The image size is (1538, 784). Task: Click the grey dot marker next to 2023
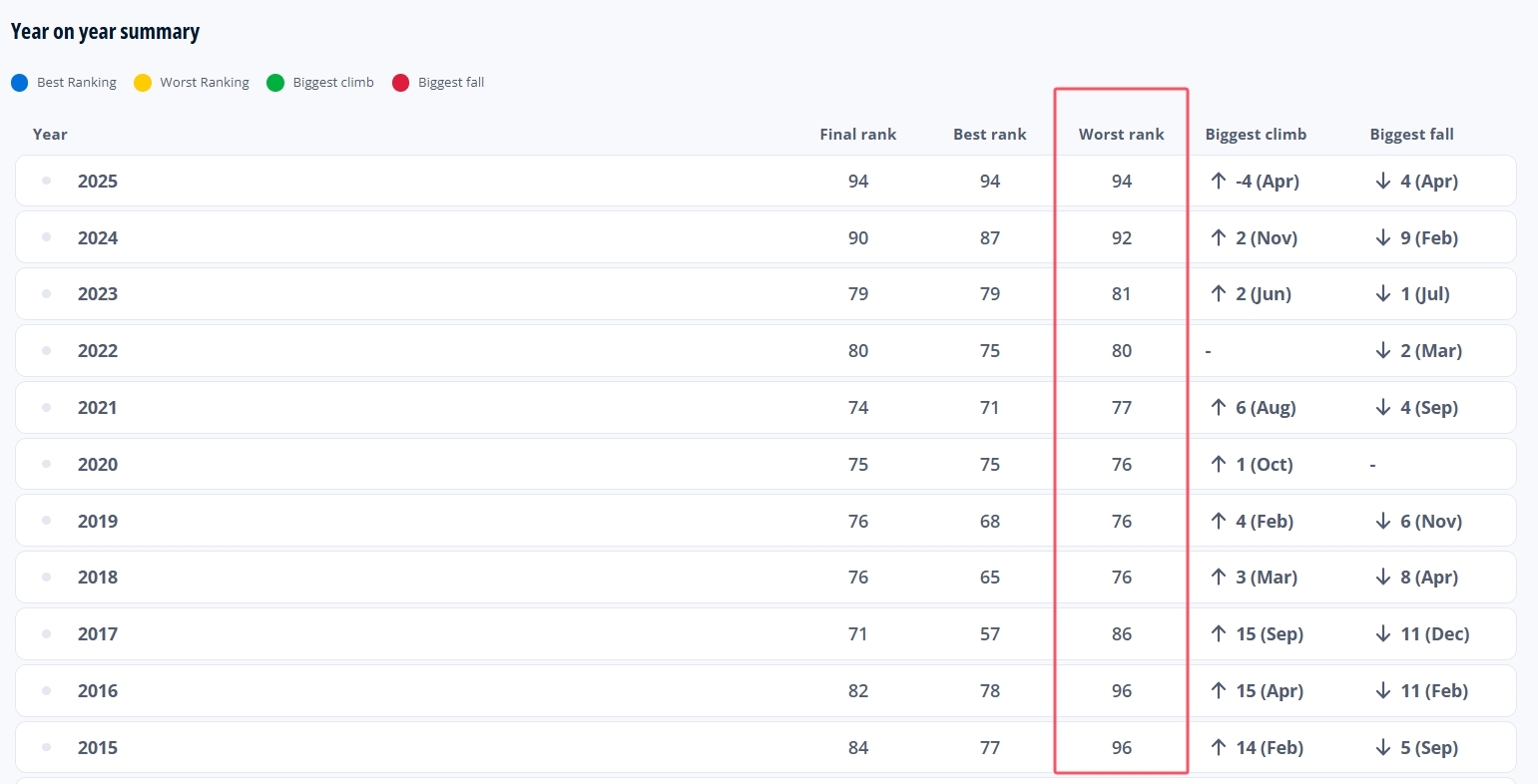click(47, 294)
